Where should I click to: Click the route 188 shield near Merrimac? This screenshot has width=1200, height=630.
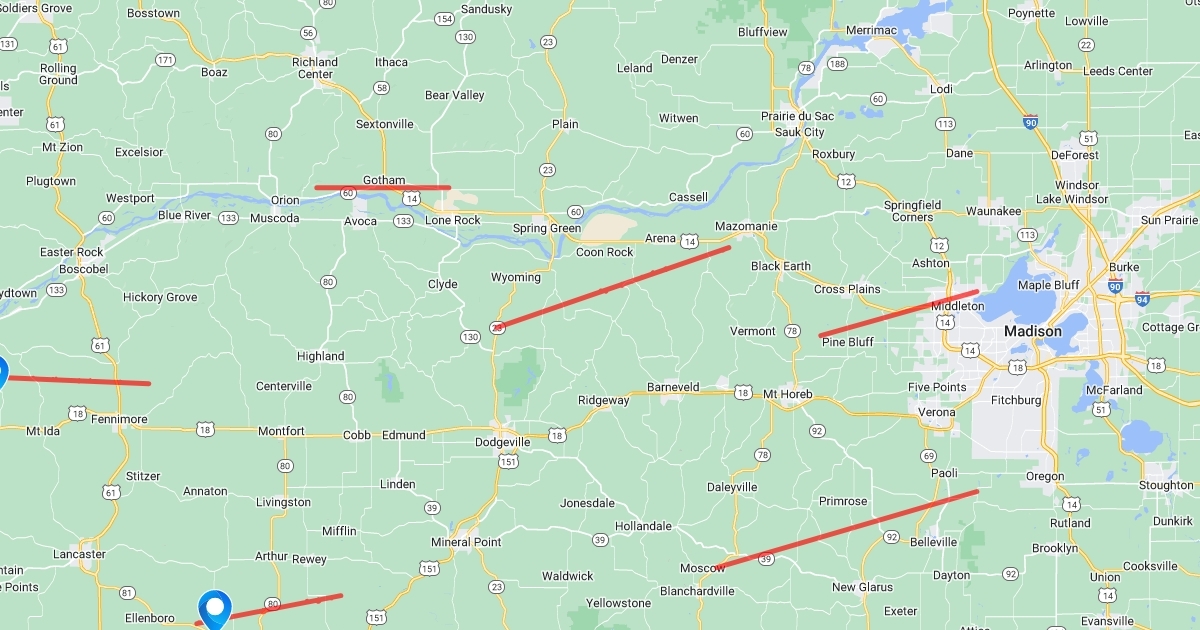tap(836, 64)
